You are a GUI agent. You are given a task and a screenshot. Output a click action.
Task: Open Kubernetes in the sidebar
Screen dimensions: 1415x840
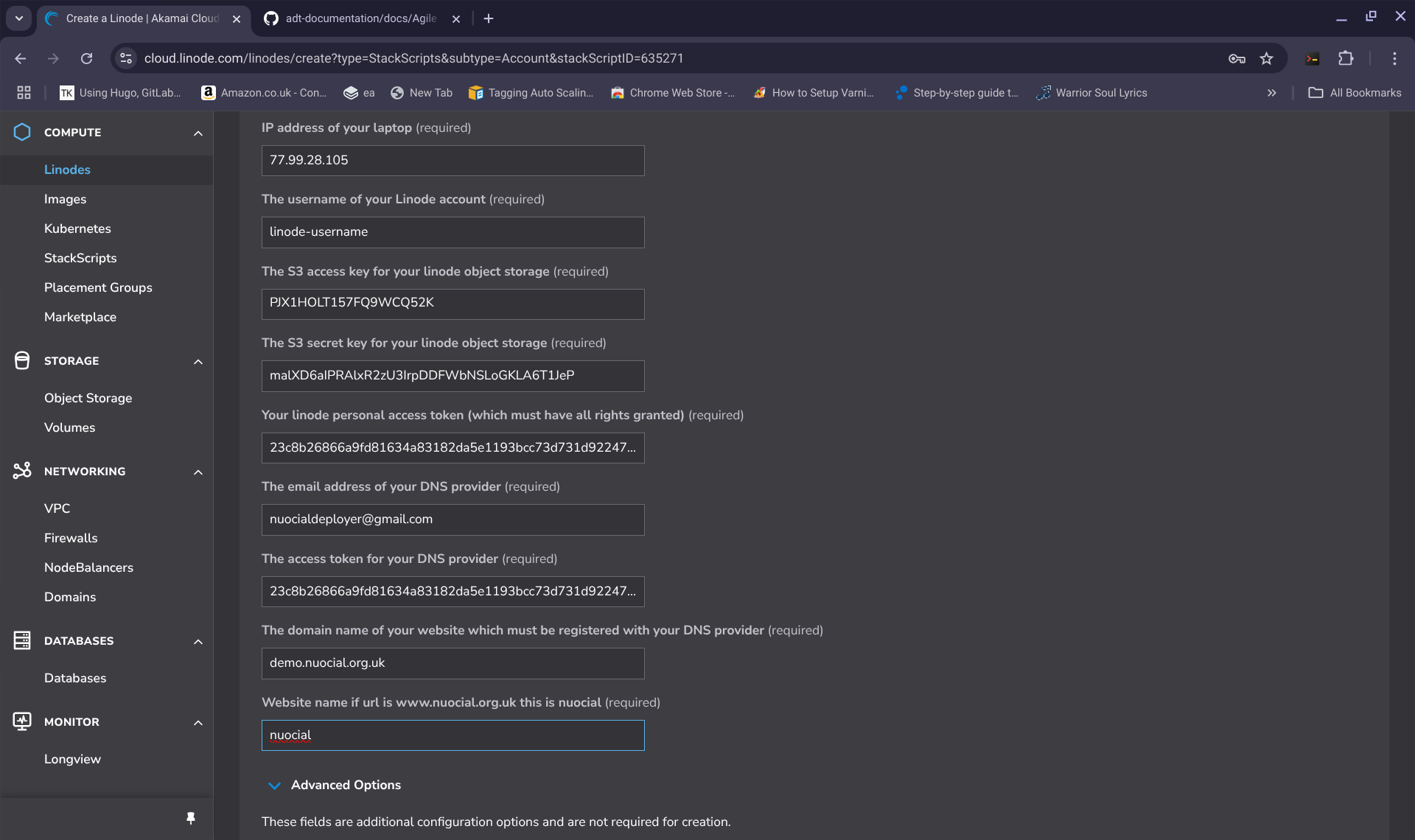(x=77, y=228)
